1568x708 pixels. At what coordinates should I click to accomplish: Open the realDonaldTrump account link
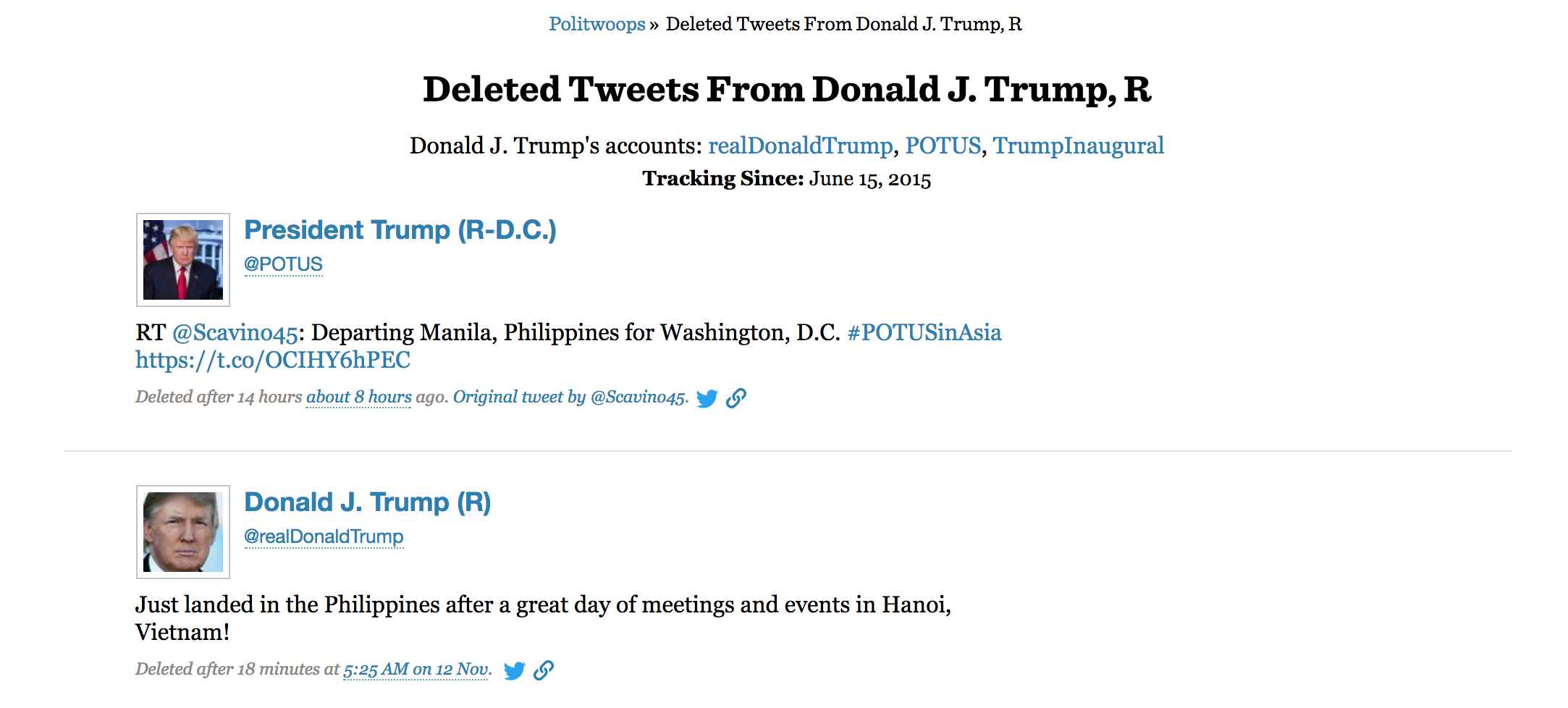point(800,146)
